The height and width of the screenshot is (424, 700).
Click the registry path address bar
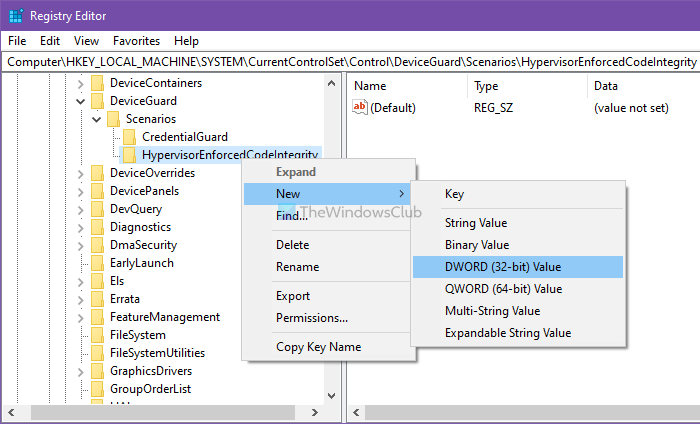(351, 62)
